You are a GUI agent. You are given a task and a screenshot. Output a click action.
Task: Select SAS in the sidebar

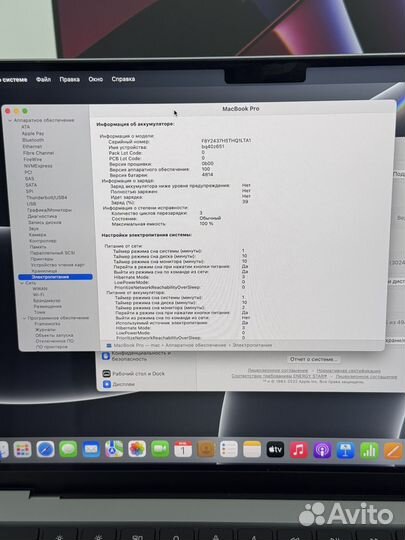coord(29,178)
